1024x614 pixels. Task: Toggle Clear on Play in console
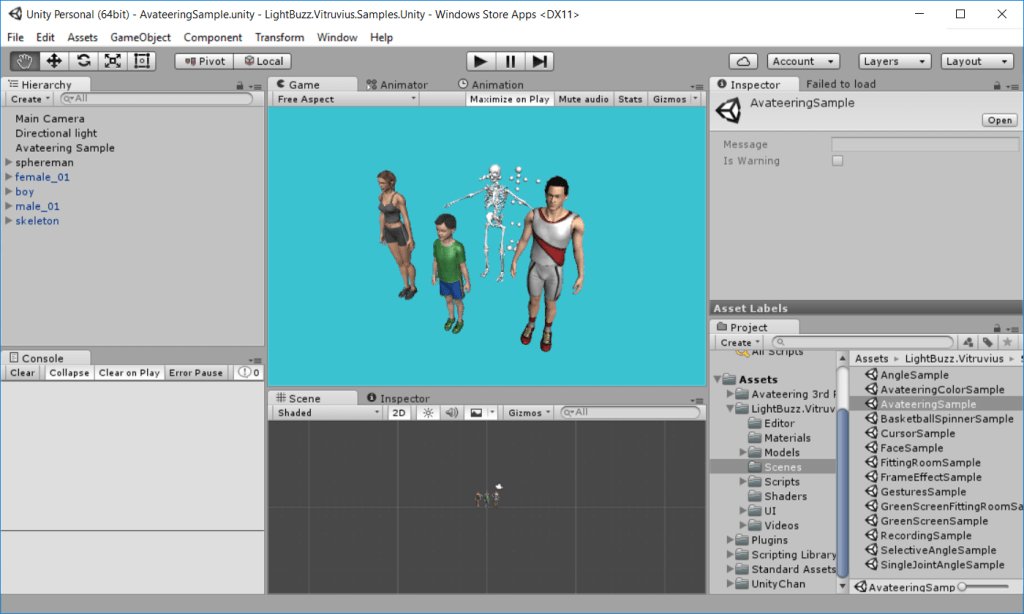point(129,373)
